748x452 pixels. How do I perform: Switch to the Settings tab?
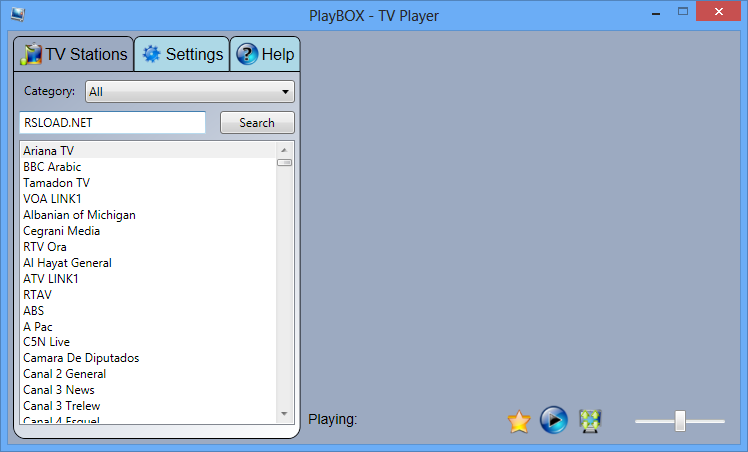click(x=182, y=54)
